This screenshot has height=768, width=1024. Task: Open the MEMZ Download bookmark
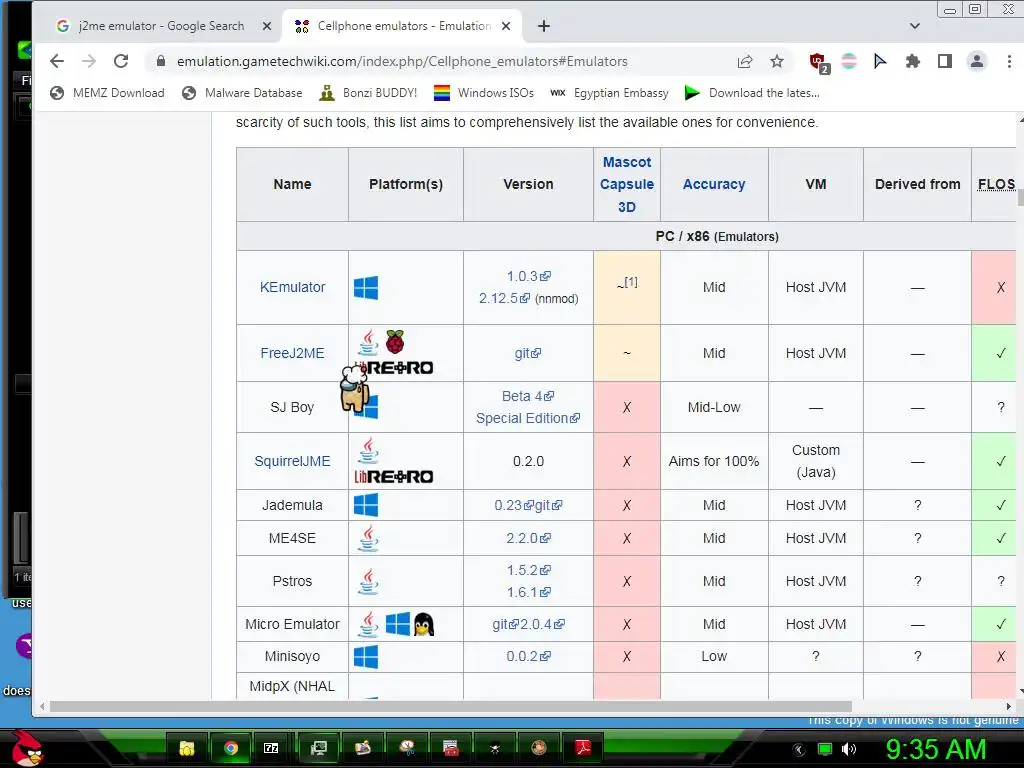click(108, 93)
